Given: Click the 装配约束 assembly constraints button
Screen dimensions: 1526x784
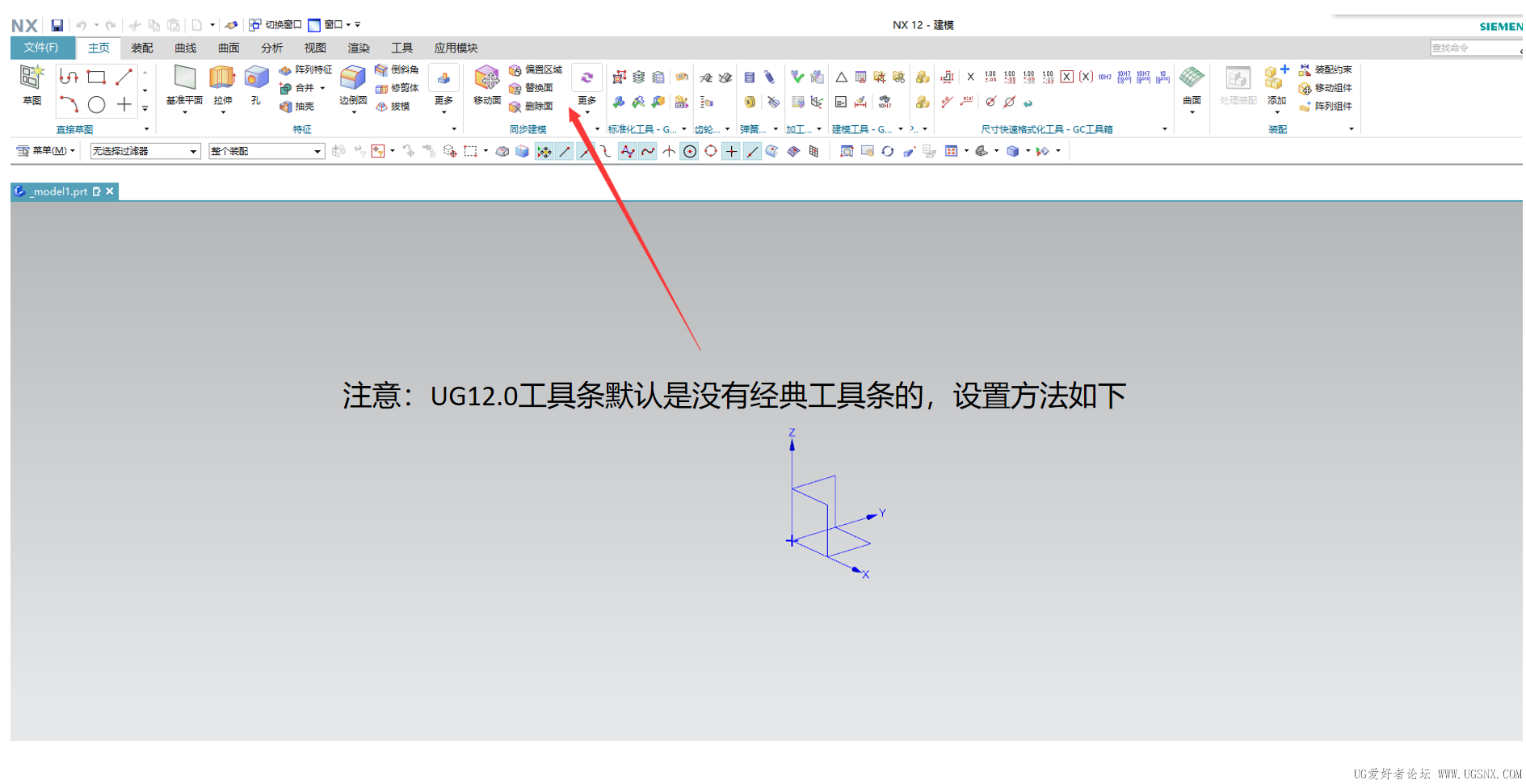Looking at the screenshot, I should click(x=1325, y=70).
